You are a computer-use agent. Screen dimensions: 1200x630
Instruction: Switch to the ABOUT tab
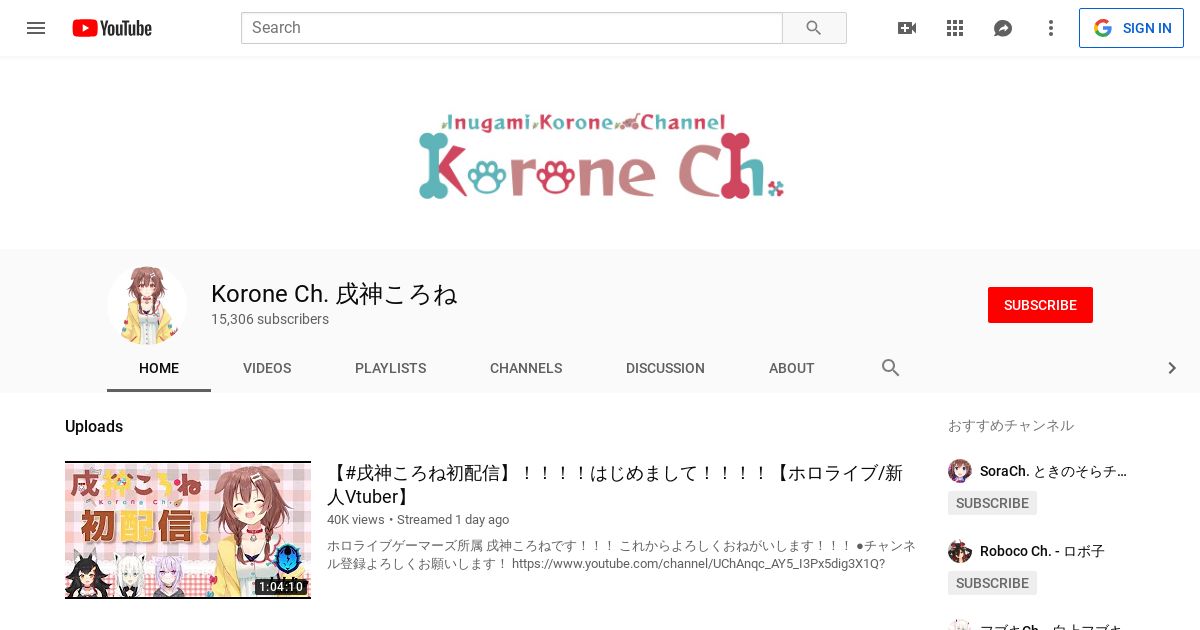(x=792, y=368)
